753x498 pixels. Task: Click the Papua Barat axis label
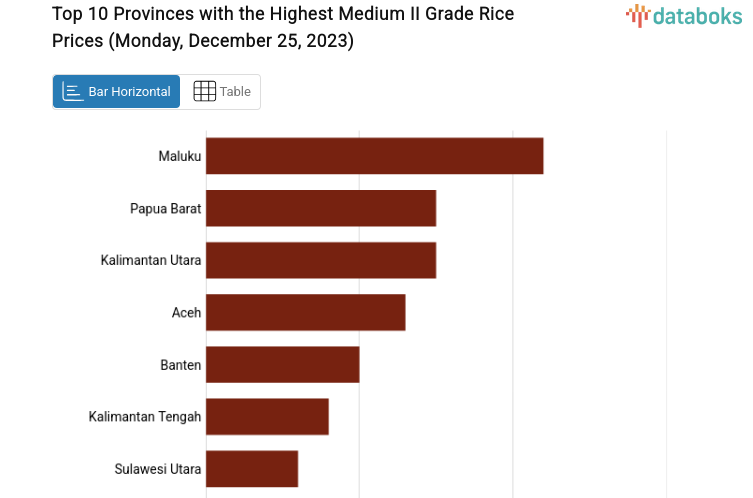click(x=166, y=208)
